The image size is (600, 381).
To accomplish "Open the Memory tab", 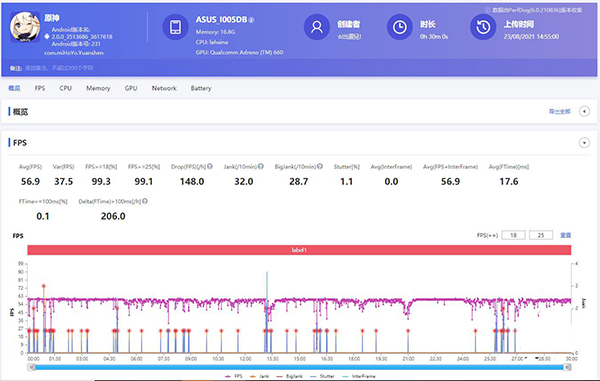I will 98,88.
